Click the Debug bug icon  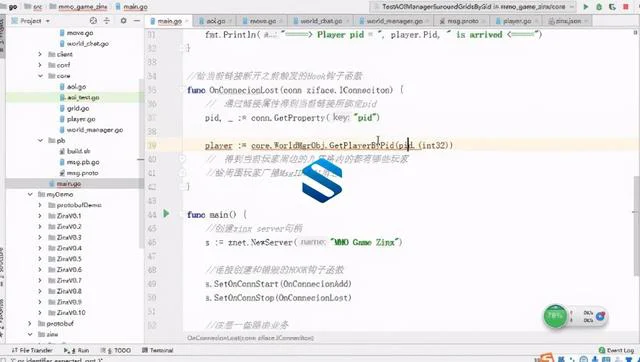coord(599,7)
